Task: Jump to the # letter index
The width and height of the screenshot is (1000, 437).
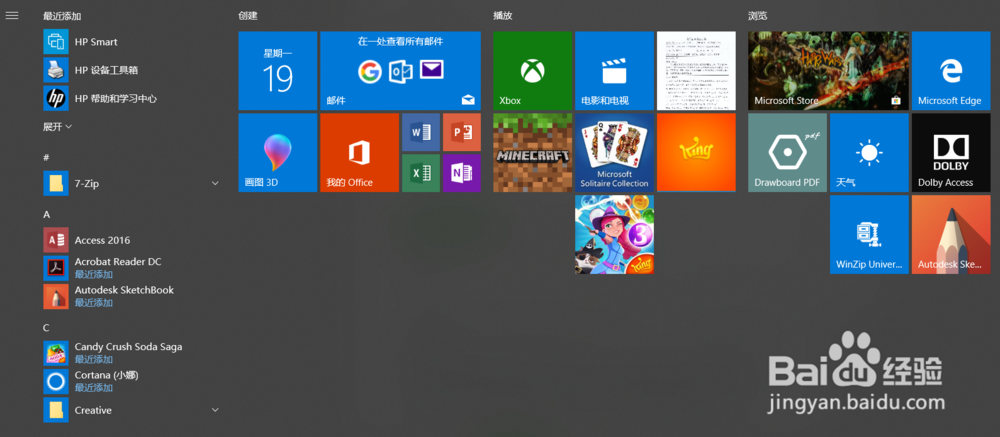Action: (x=46, y=158)
